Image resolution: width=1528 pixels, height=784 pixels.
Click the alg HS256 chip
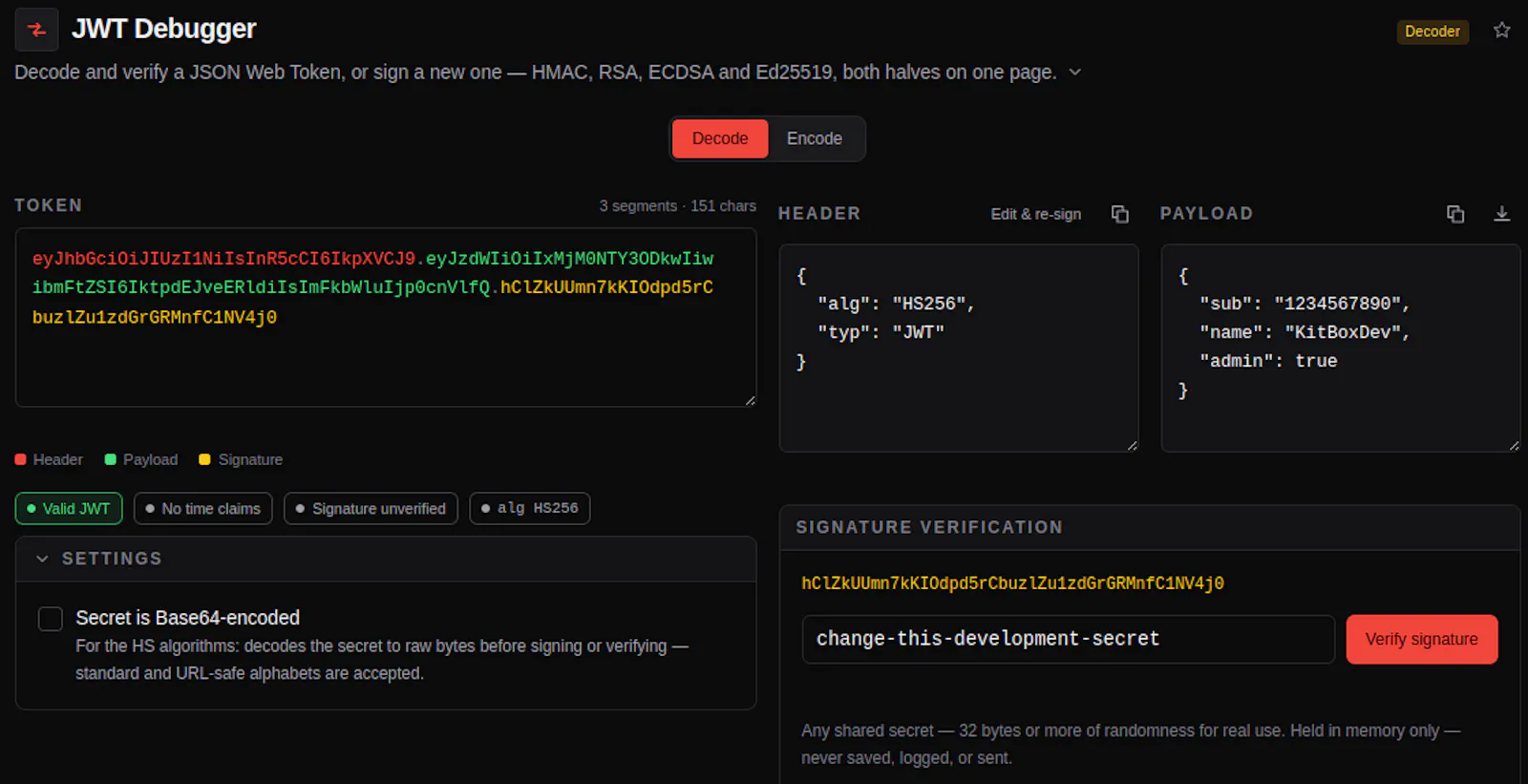tap(530, 508)
